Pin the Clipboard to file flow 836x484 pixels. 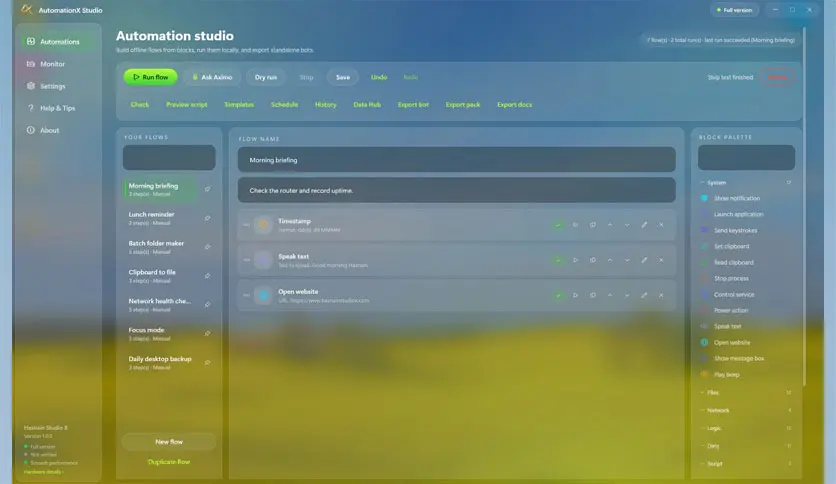[207, 276]
